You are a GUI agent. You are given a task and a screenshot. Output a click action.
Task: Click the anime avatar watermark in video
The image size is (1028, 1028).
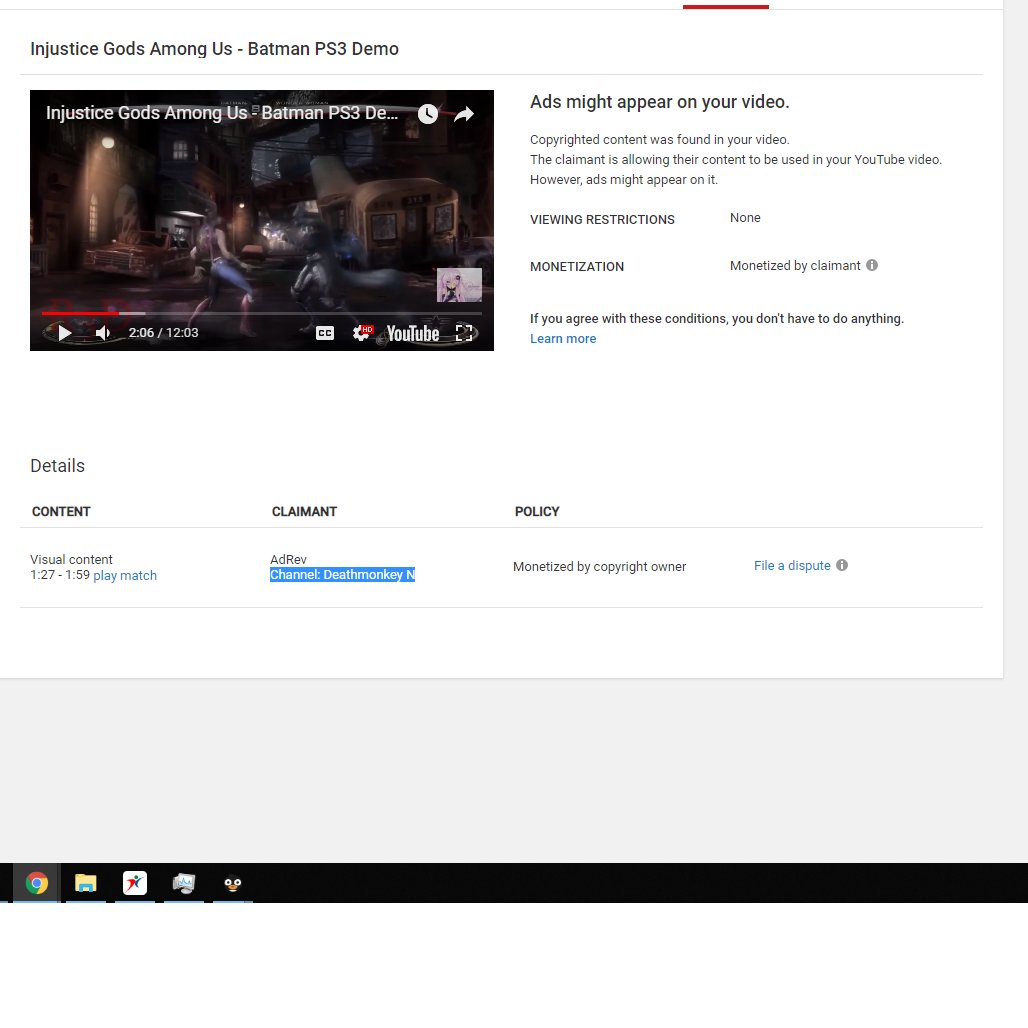tap(459, 285)
